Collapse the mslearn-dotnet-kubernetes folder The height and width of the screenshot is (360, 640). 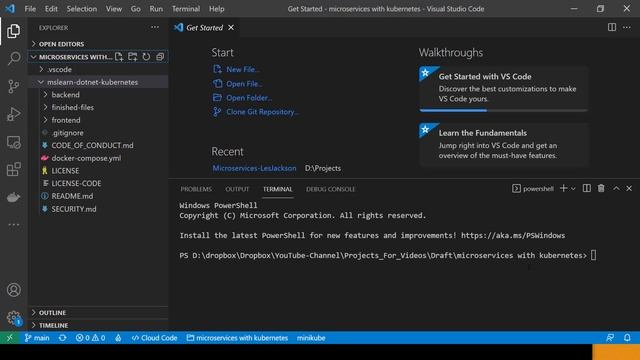point(98,82)
